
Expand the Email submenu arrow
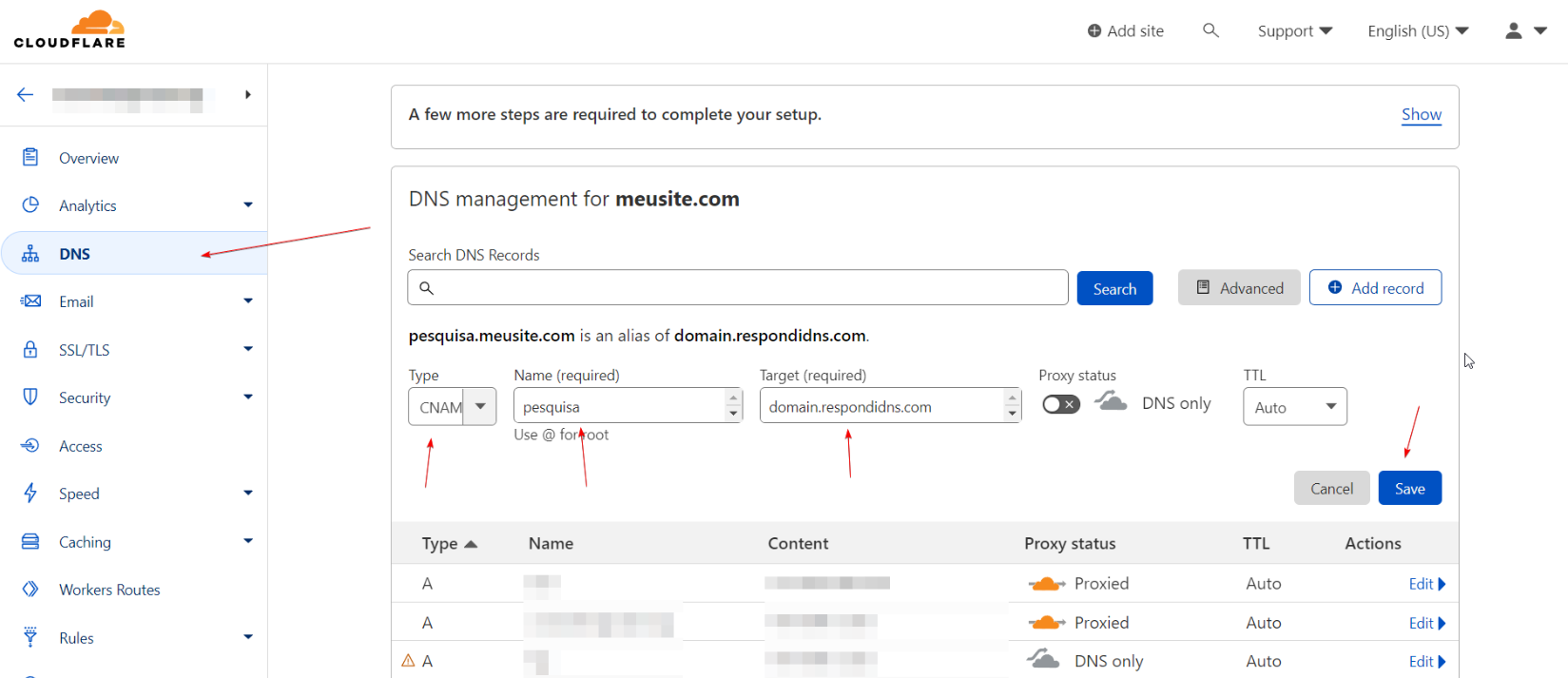pos(248,300)
